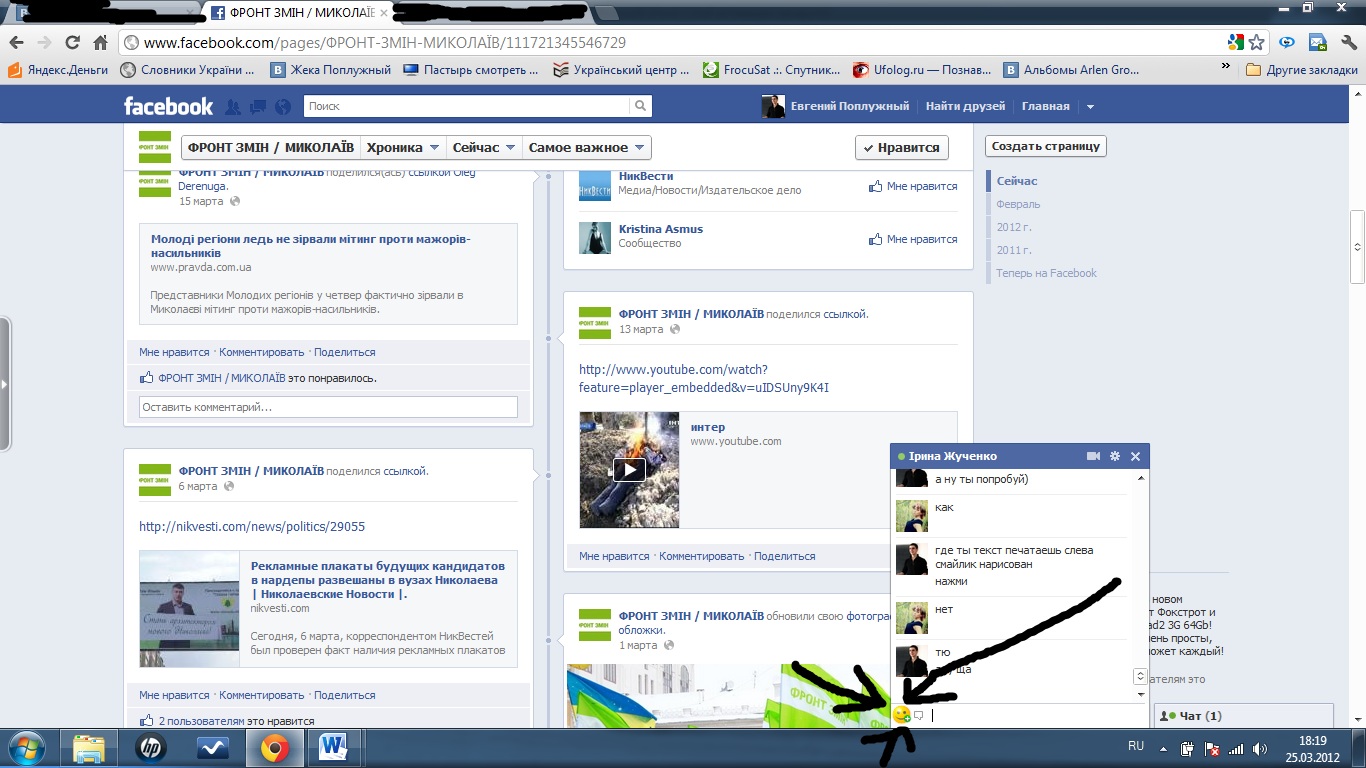Close the Ірина Жученко chat
The height and width of the screenshot is (768, 1366).
(x=1135, y=456)
